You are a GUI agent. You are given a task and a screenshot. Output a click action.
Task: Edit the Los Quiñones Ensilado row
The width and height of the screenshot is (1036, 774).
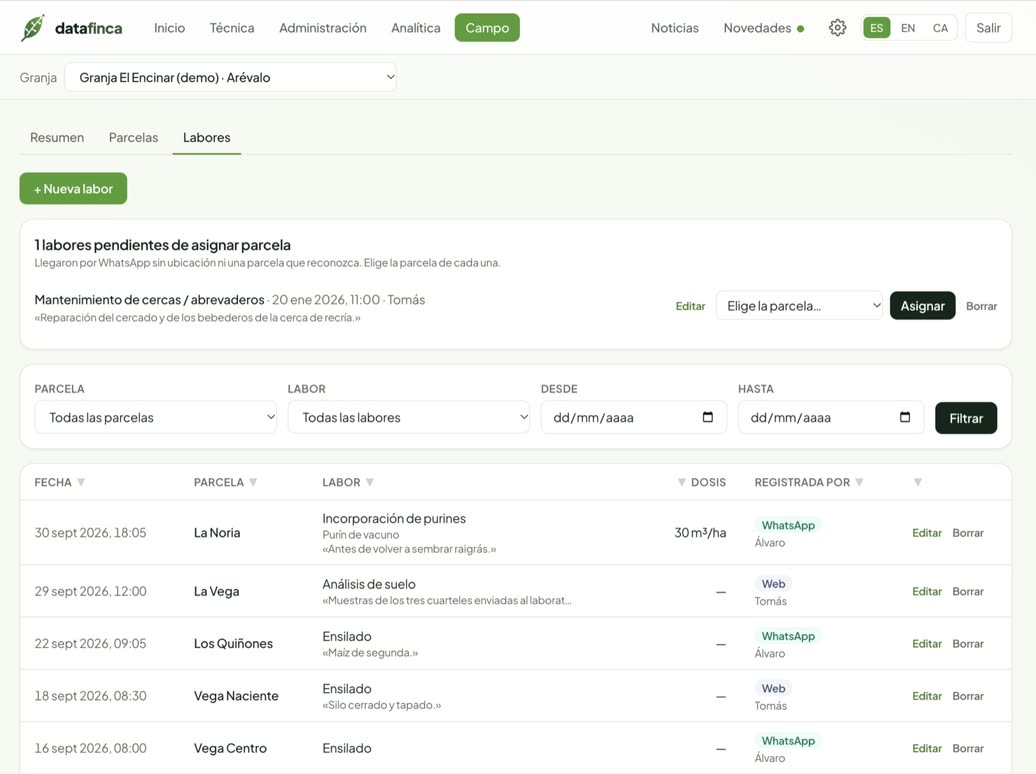pos(926,643)
